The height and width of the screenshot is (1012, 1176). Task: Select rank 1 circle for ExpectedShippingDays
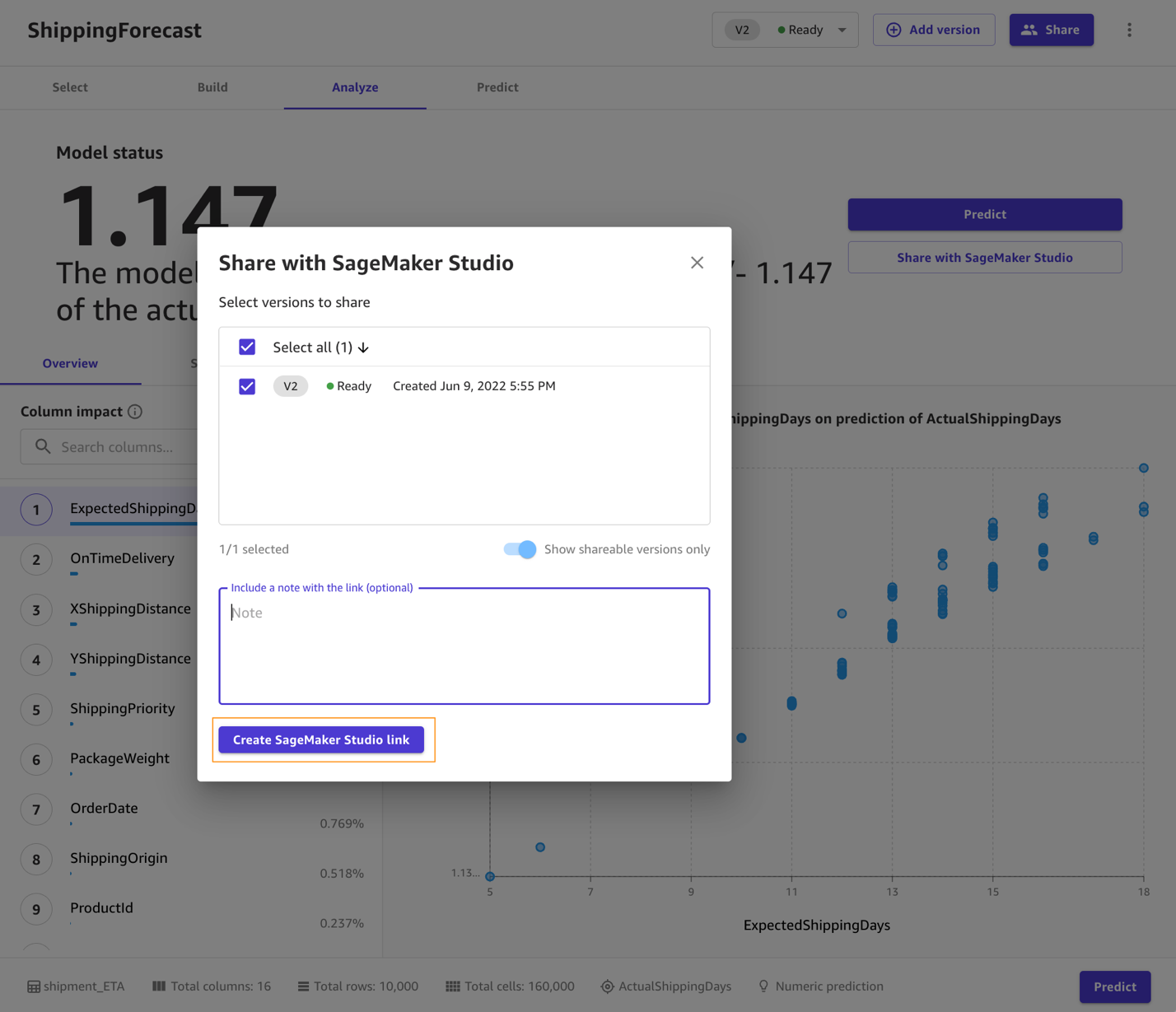point(36,510)
